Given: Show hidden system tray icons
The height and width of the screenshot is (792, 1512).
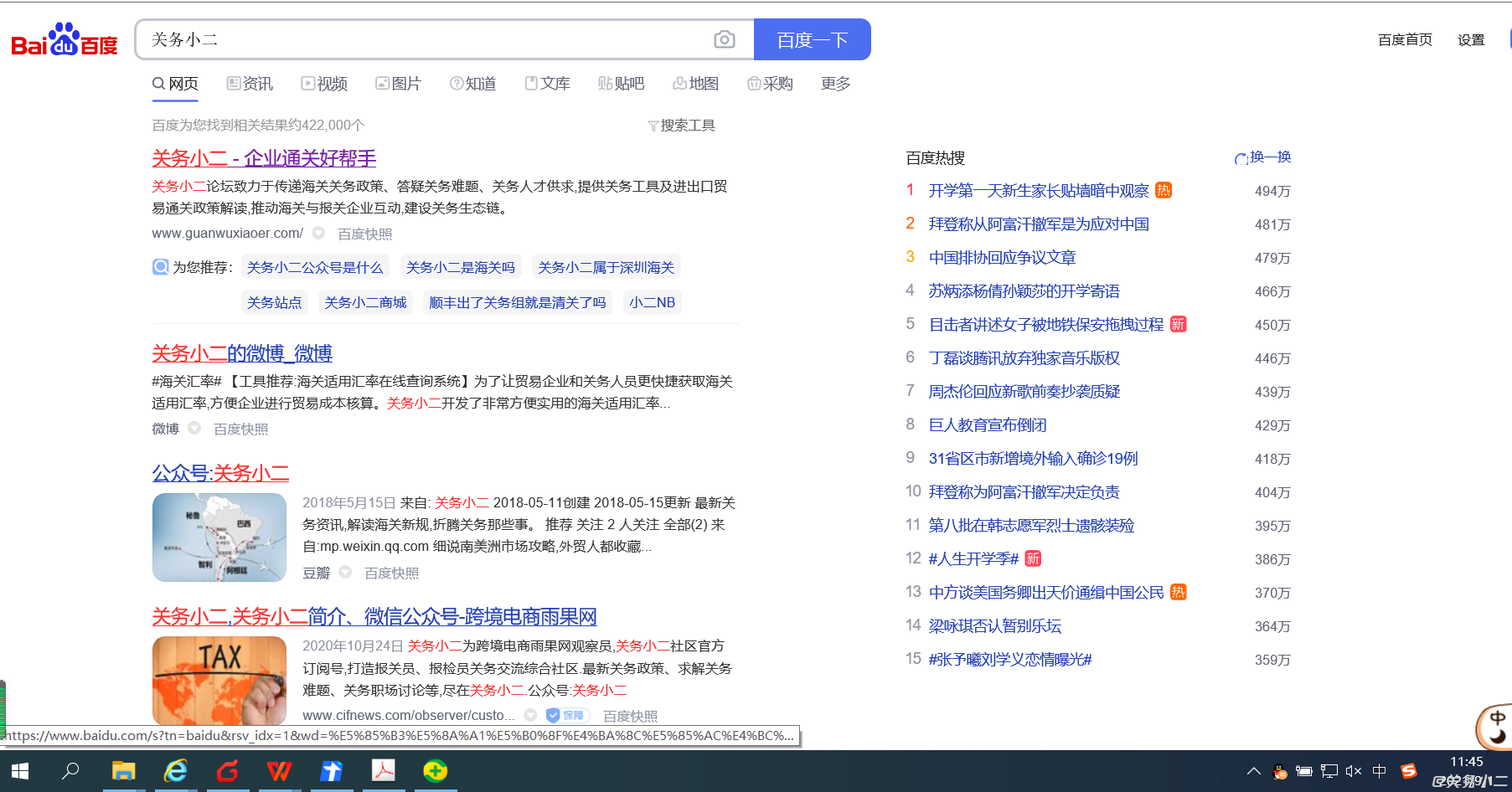Looking at the screenshot, I should 1253,771.
